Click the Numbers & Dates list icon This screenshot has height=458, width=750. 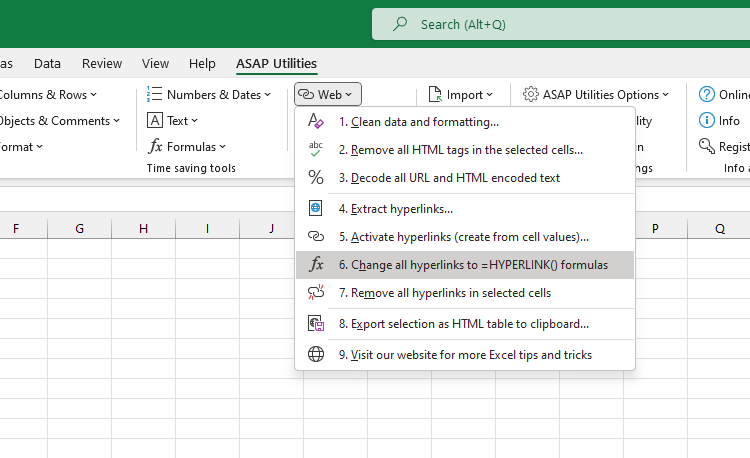coord(154,94)
